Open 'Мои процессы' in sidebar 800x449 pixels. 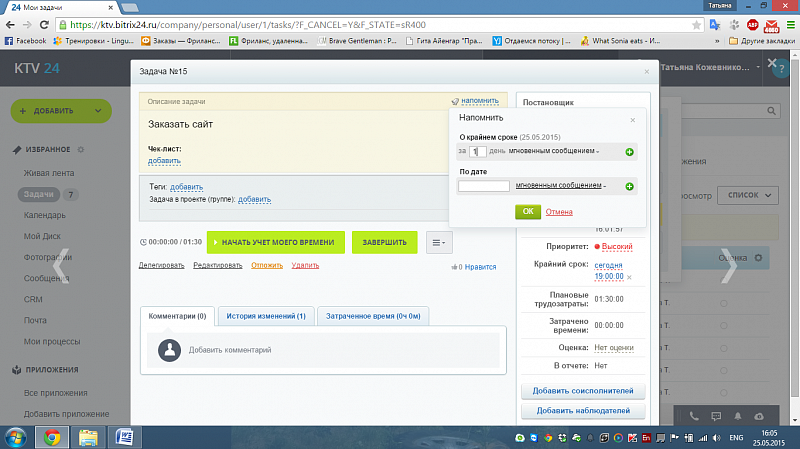(x=52, y=341)
